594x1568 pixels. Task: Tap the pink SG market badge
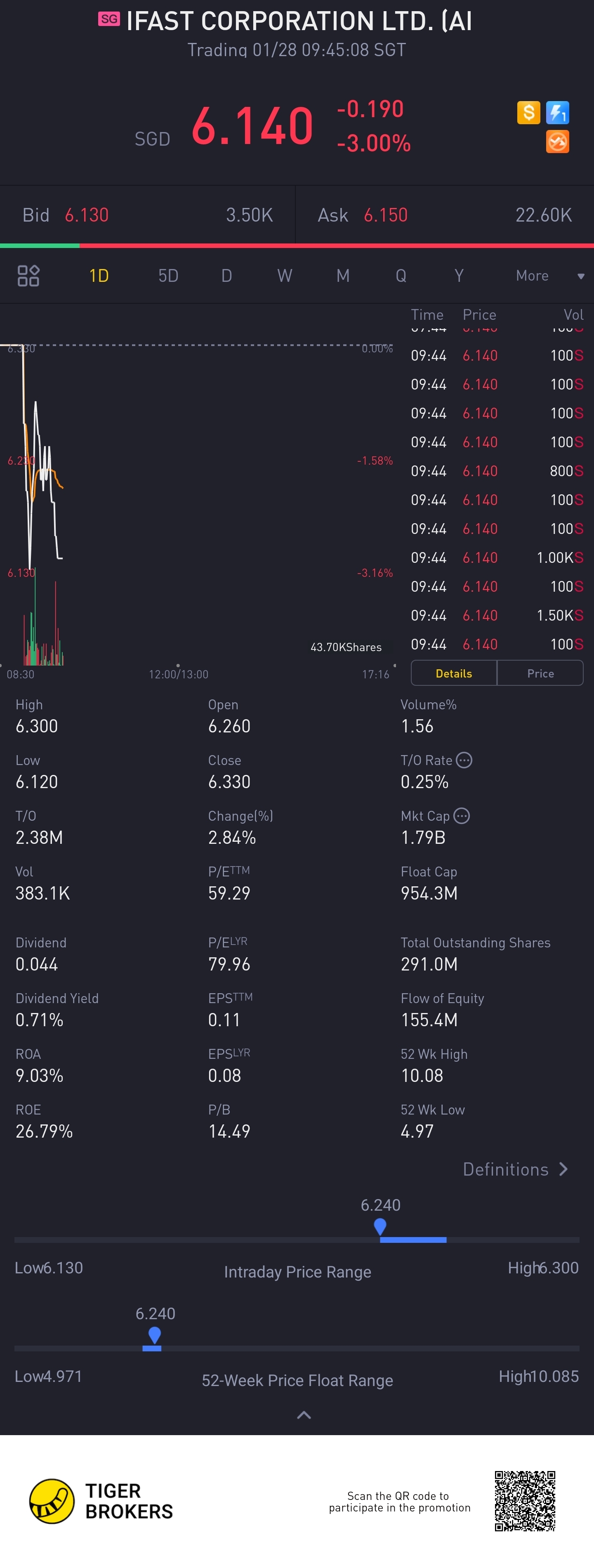(109, 19)
